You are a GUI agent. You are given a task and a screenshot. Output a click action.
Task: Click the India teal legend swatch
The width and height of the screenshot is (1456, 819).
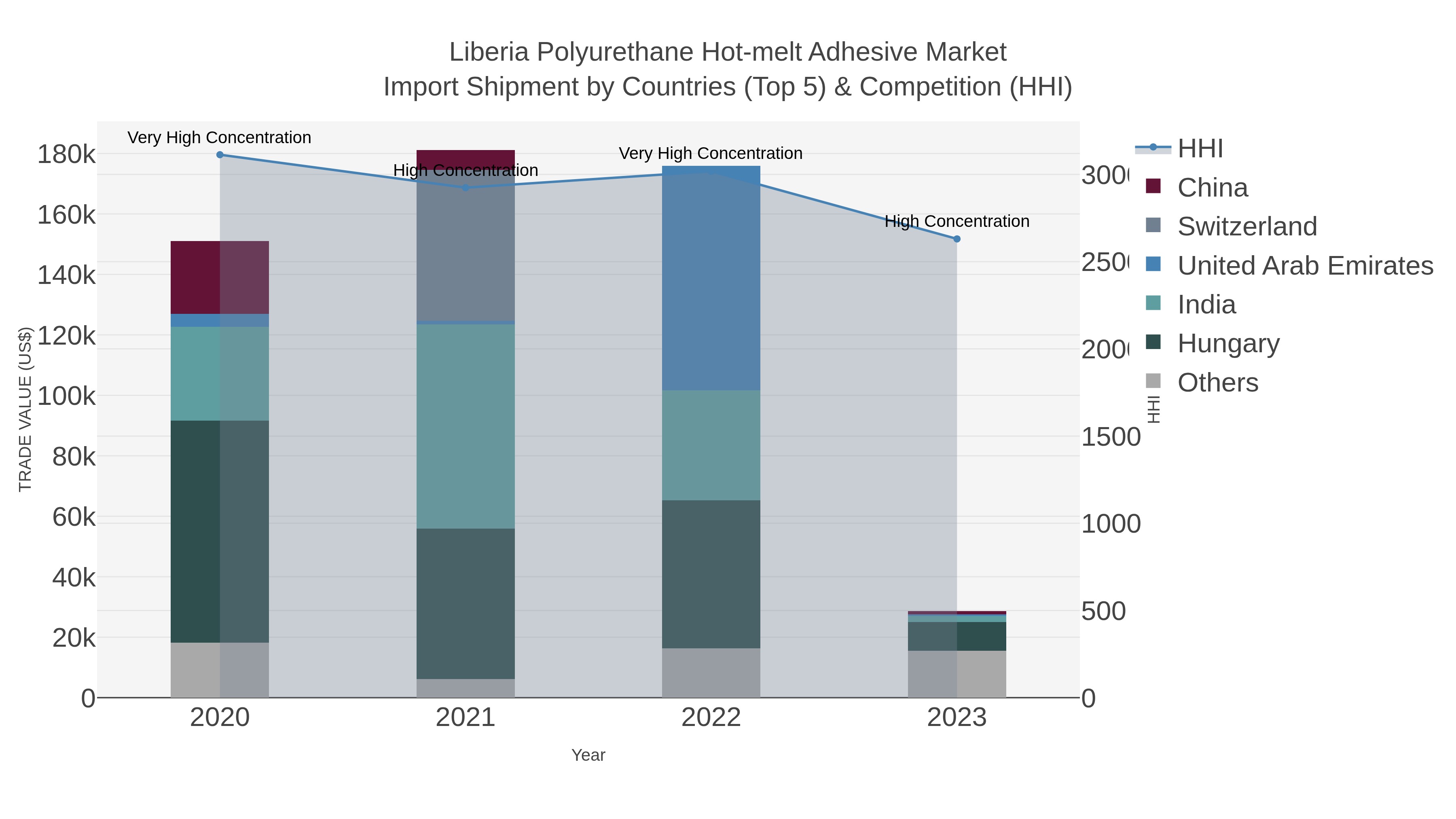tap(1153, 303)
